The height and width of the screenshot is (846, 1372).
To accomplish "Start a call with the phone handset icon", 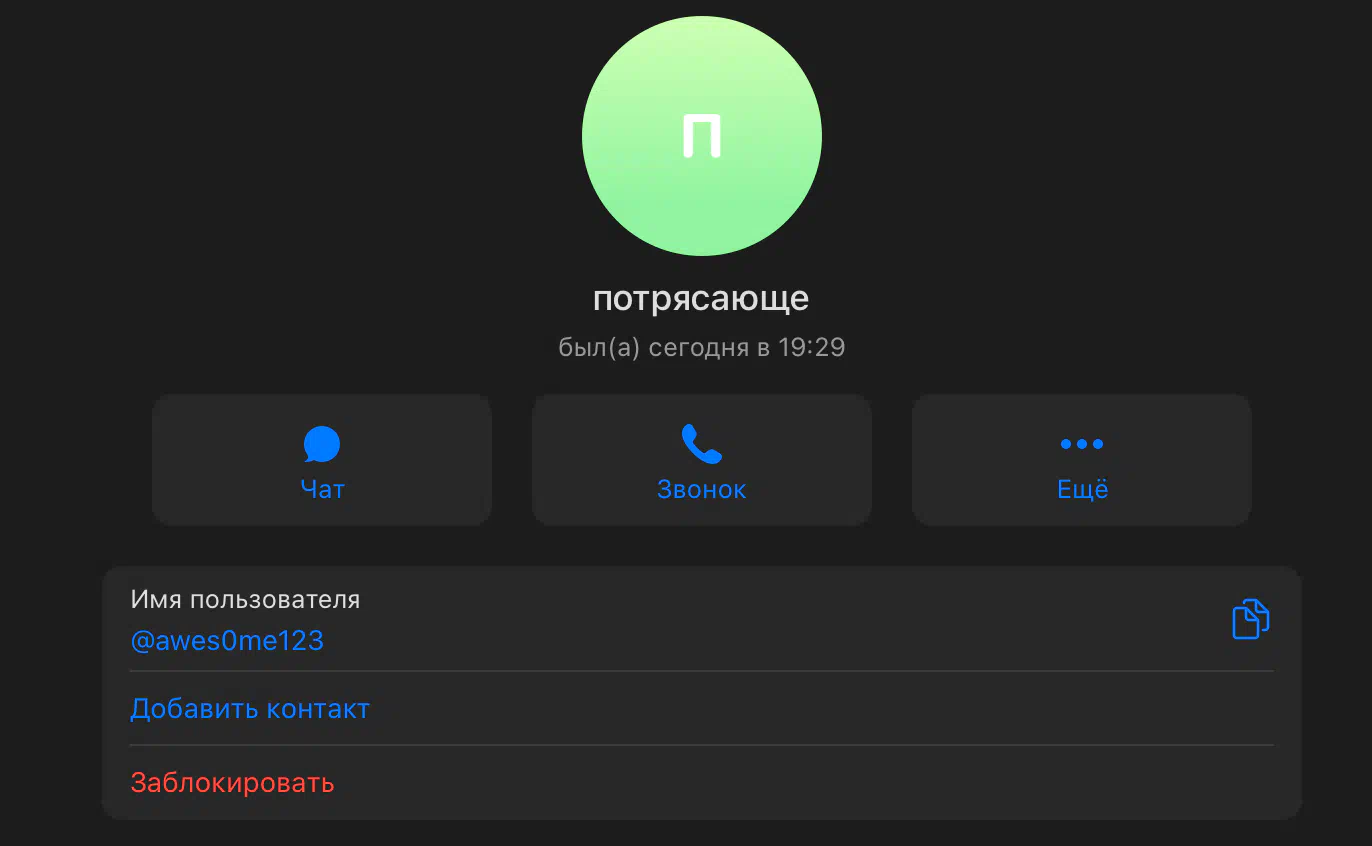I will pos(701,444).
